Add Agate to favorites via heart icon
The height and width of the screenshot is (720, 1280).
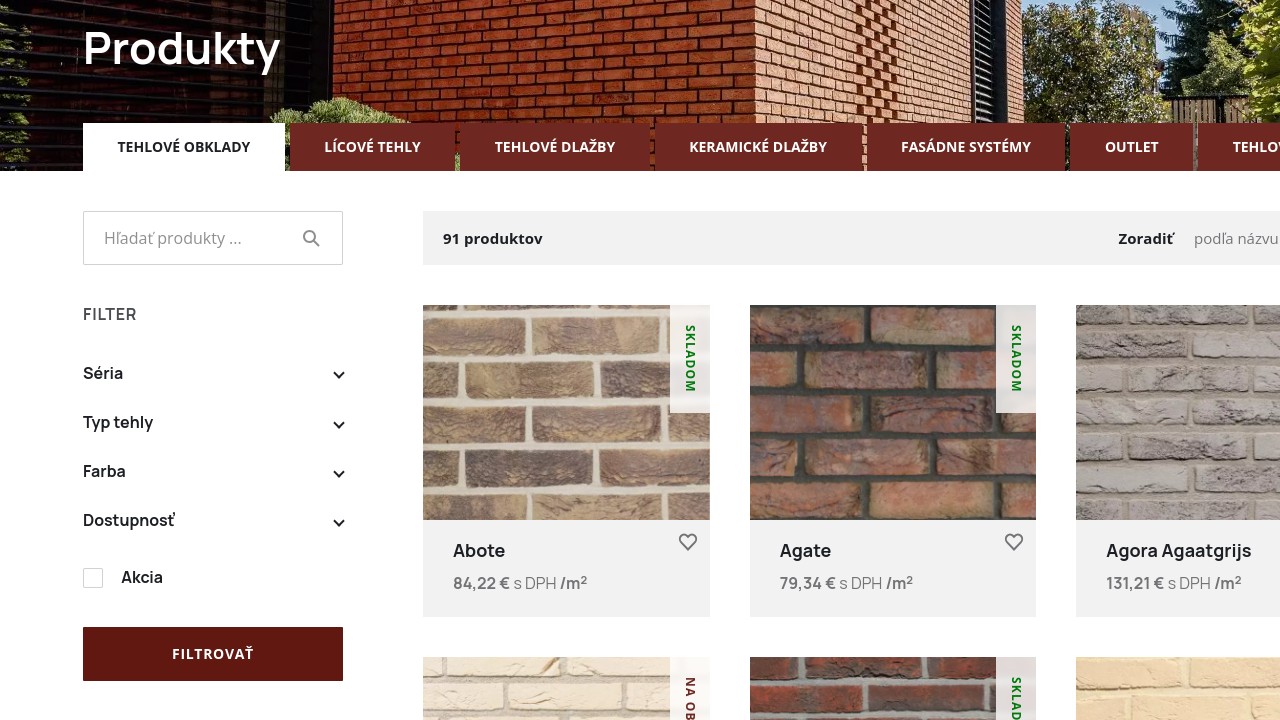[x=1013, y=542]
